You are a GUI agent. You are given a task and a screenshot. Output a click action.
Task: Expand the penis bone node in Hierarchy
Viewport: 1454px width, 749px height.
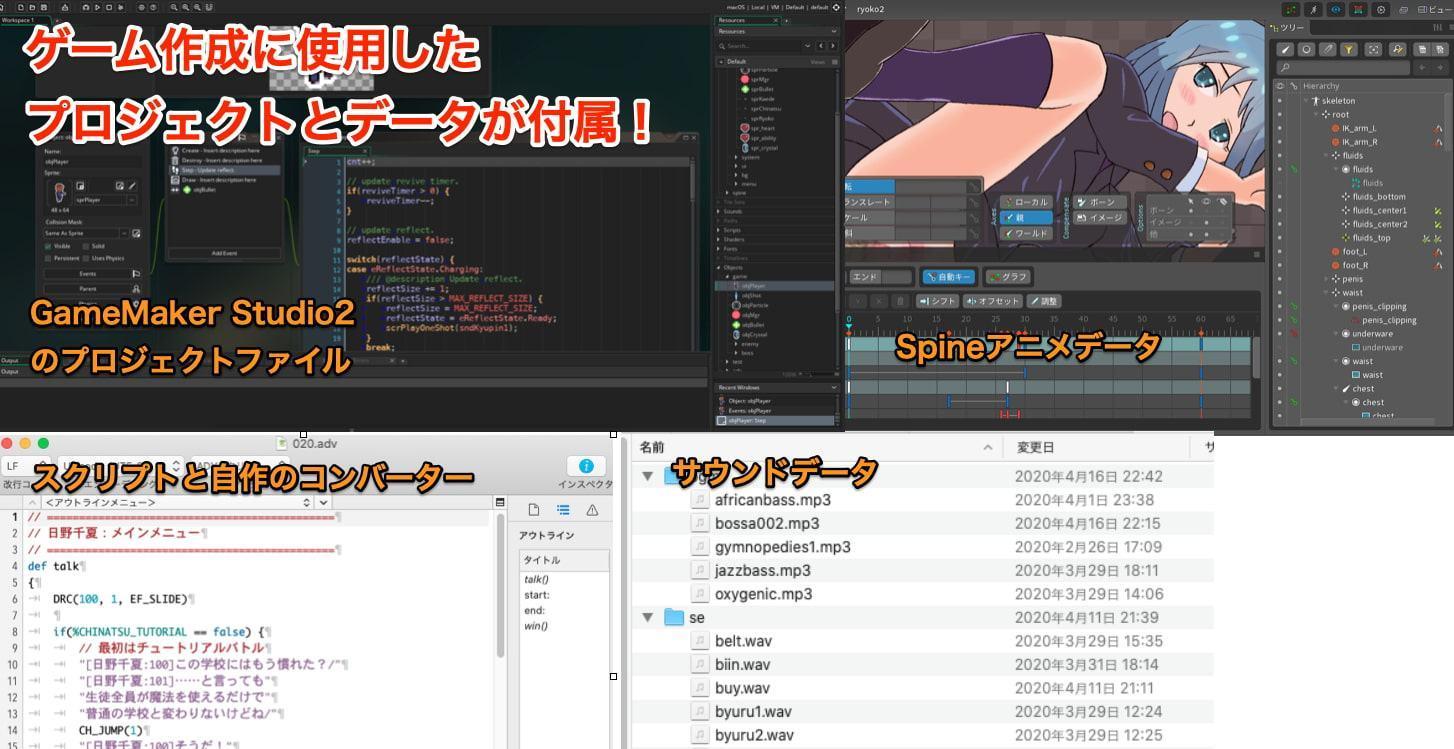(x=1327, y=279)
